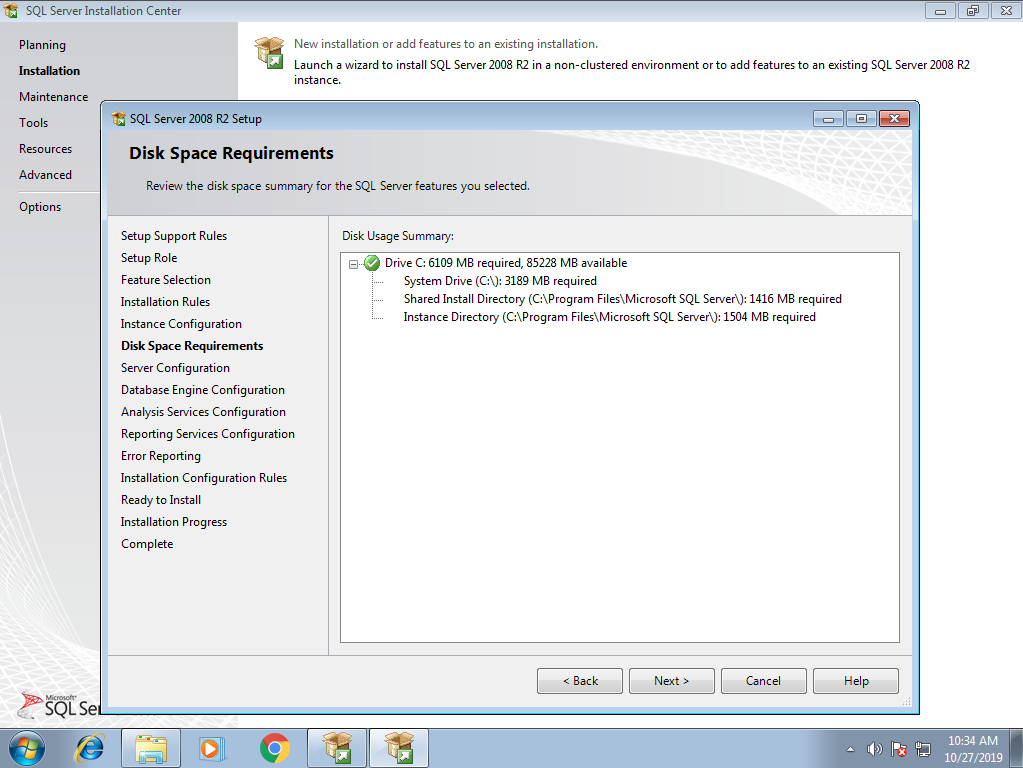Screen dimensions: 1023x768
Task: Click the Back button
Action: 579,681
